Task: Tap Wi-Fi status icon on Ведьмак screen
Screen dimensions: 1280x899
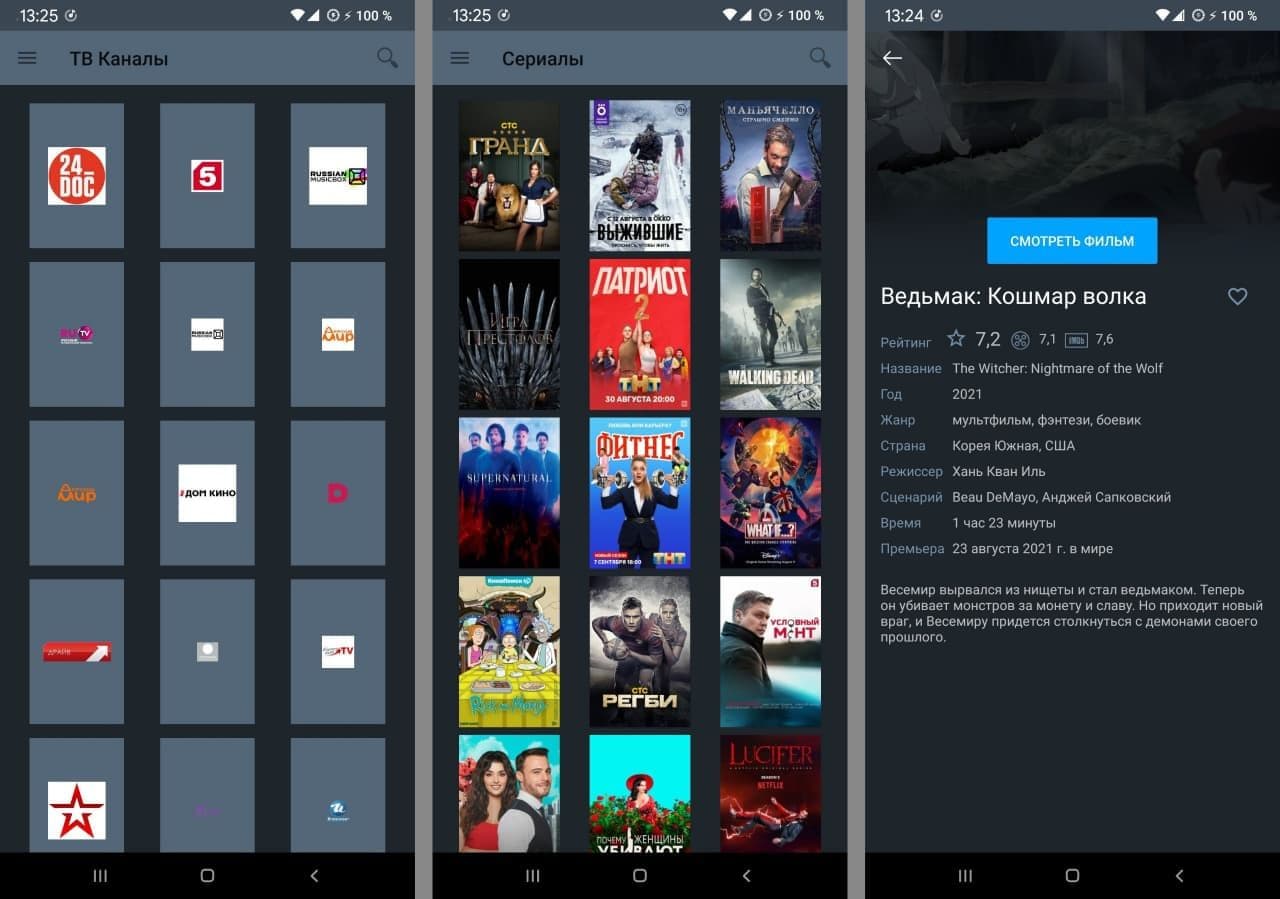Action: tap(1164, 15)
